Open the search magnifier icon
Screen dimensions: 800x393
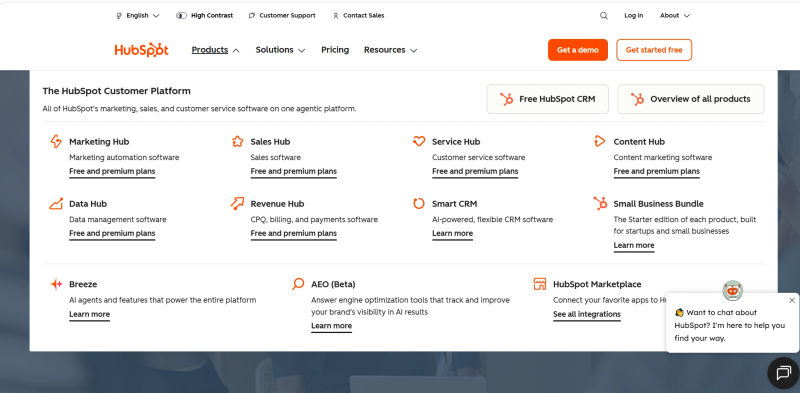(604, 16)
